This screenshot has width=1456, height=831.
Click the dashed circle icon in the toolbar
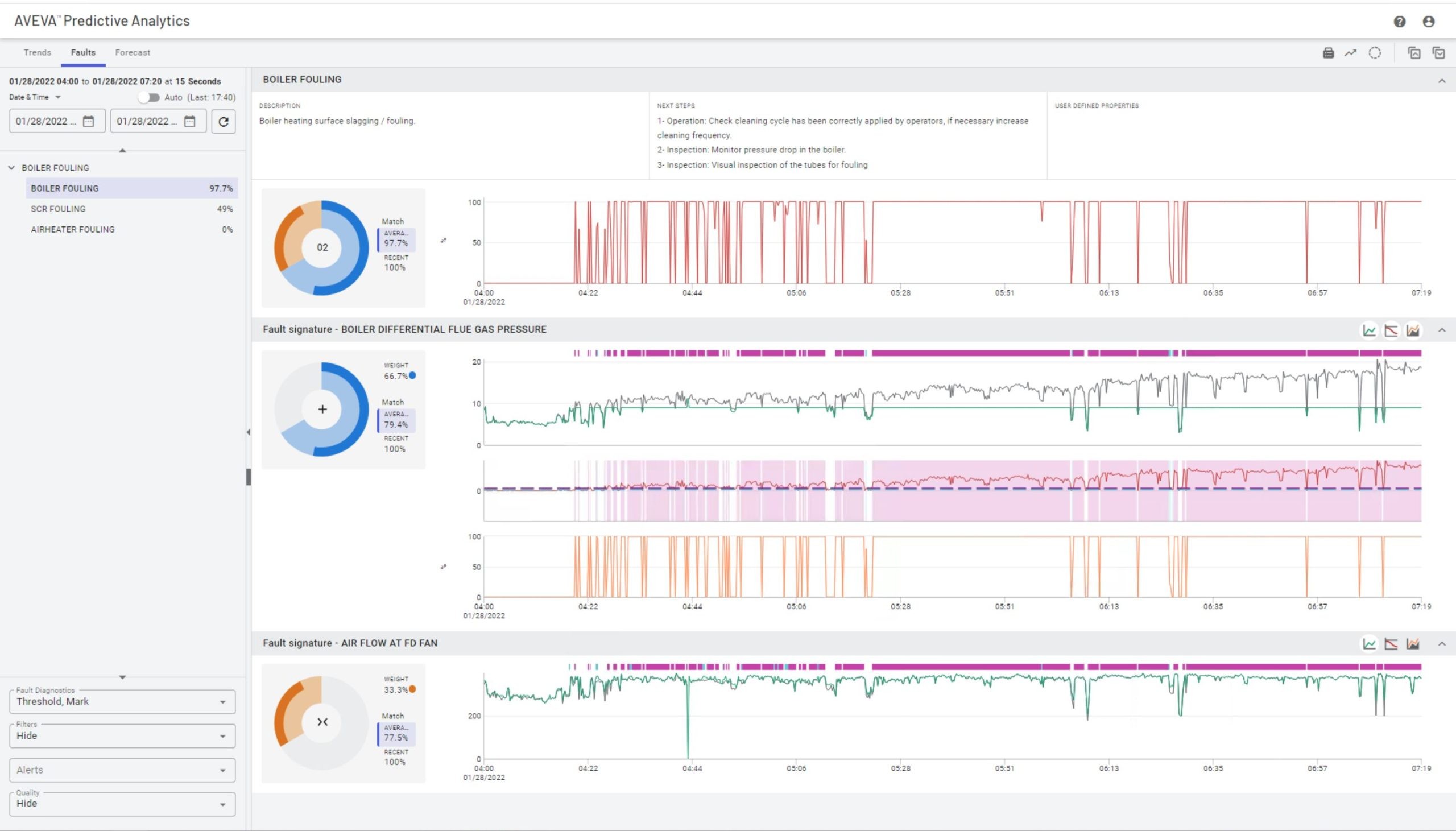coord(1375,53)
